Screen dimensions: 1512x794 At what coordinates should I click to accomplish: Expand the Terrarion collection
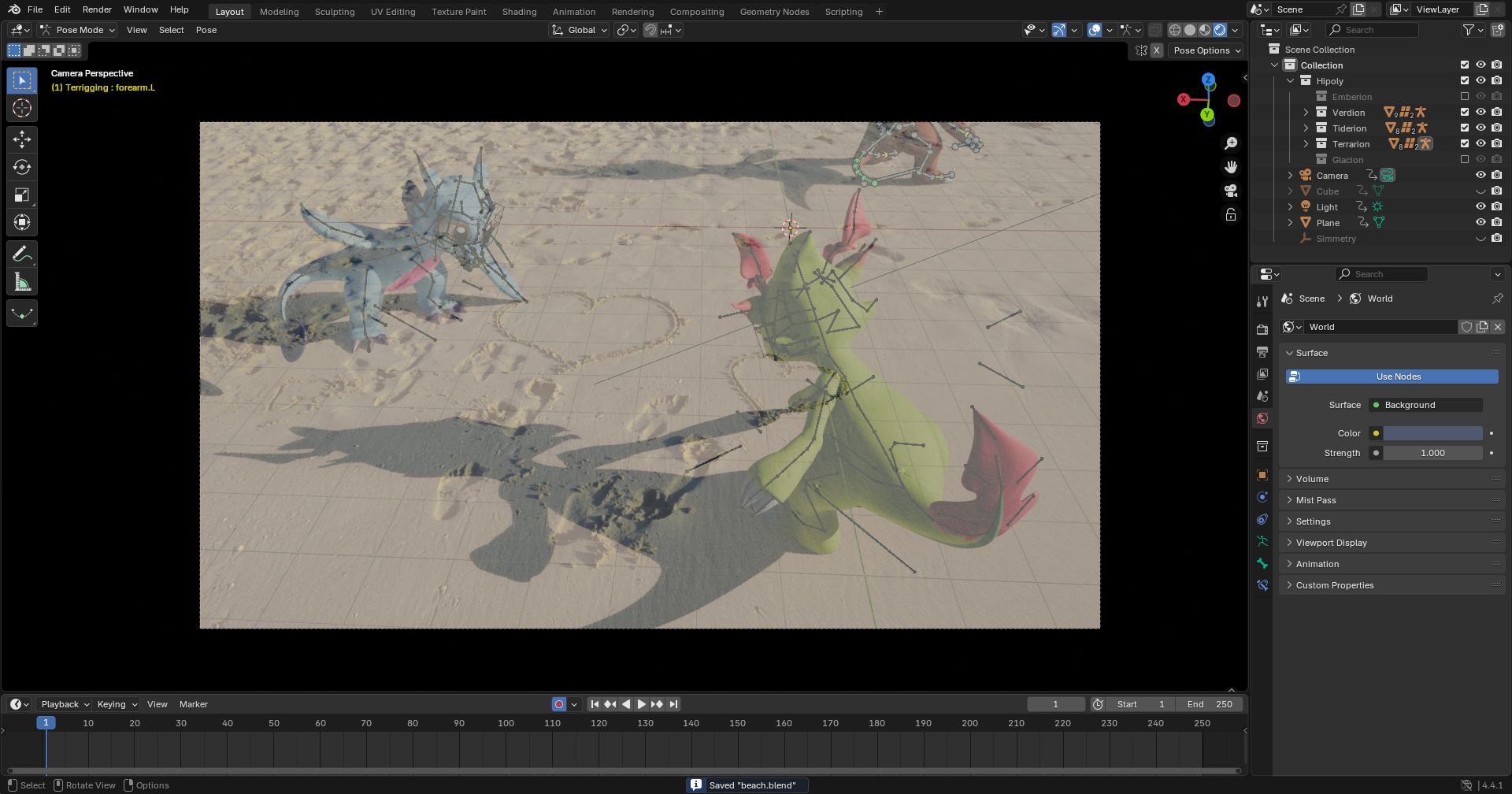click(1306, 144)
